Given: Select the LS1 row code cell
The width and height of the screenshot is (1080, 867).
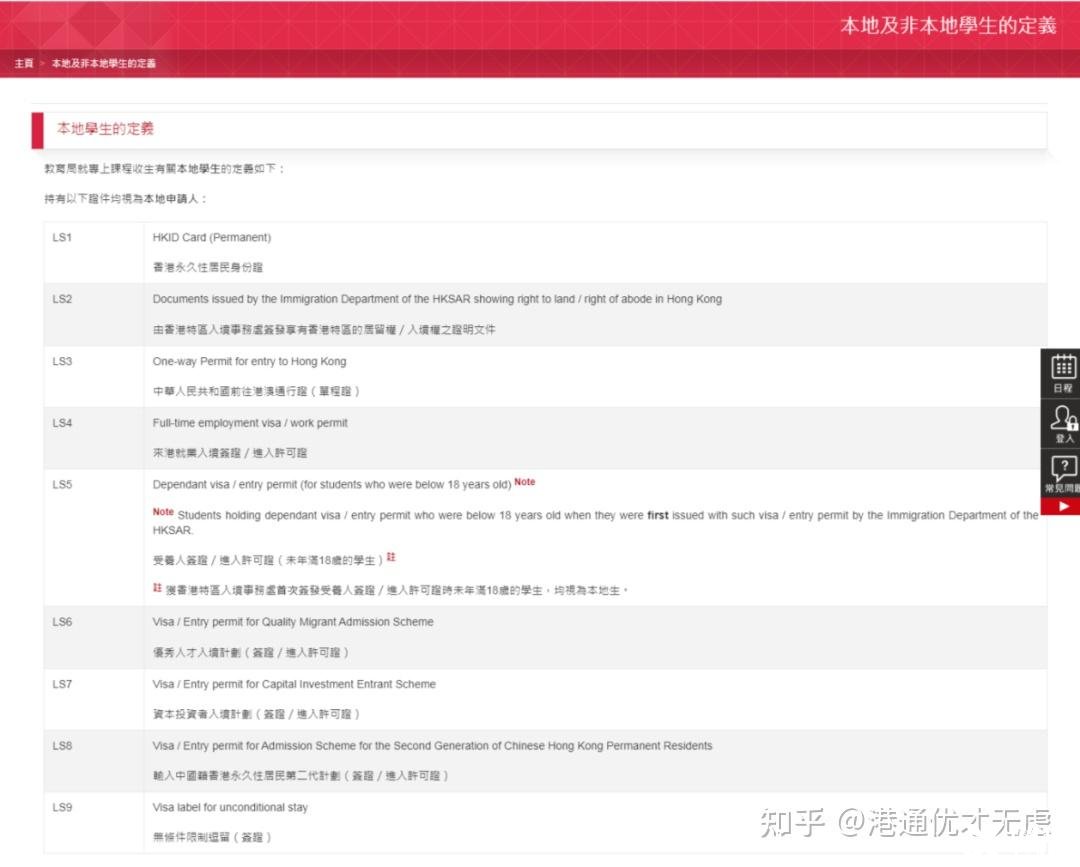Looking at the screenshot, I should (94, 252).
